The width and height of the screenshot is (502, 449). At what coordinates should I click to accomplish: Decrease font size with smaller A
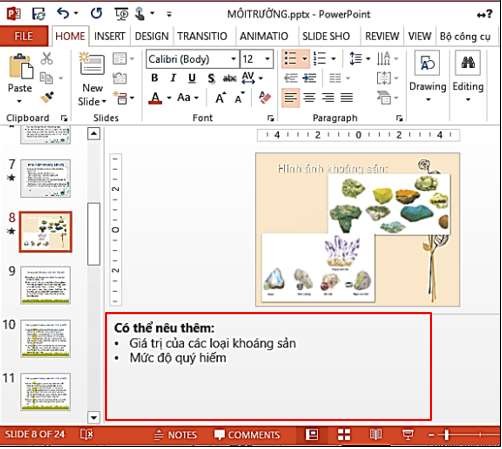tap(239, 98)
